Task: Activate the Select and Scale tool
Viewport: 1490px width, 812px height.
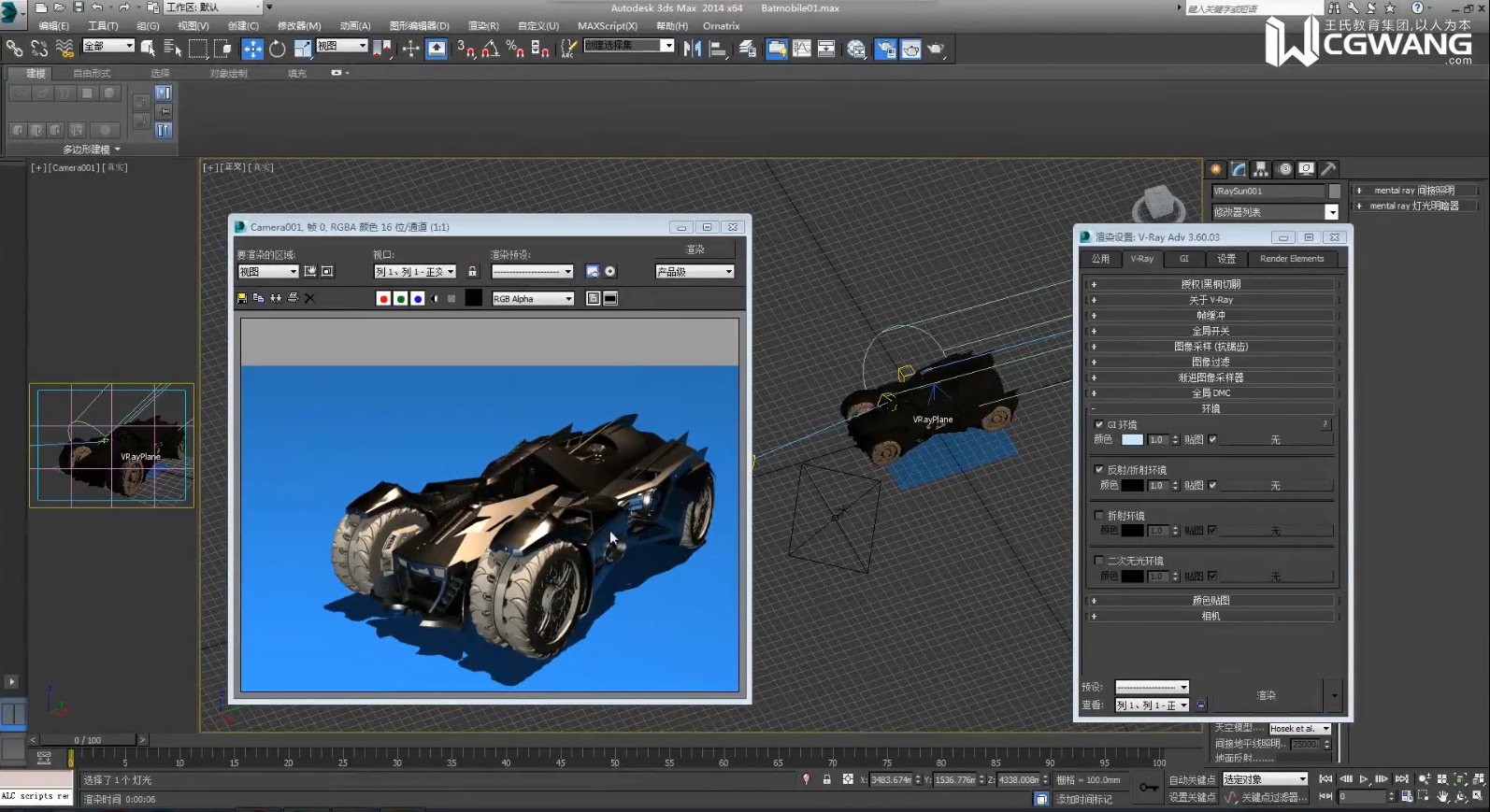Action: [x=303, y=49]
